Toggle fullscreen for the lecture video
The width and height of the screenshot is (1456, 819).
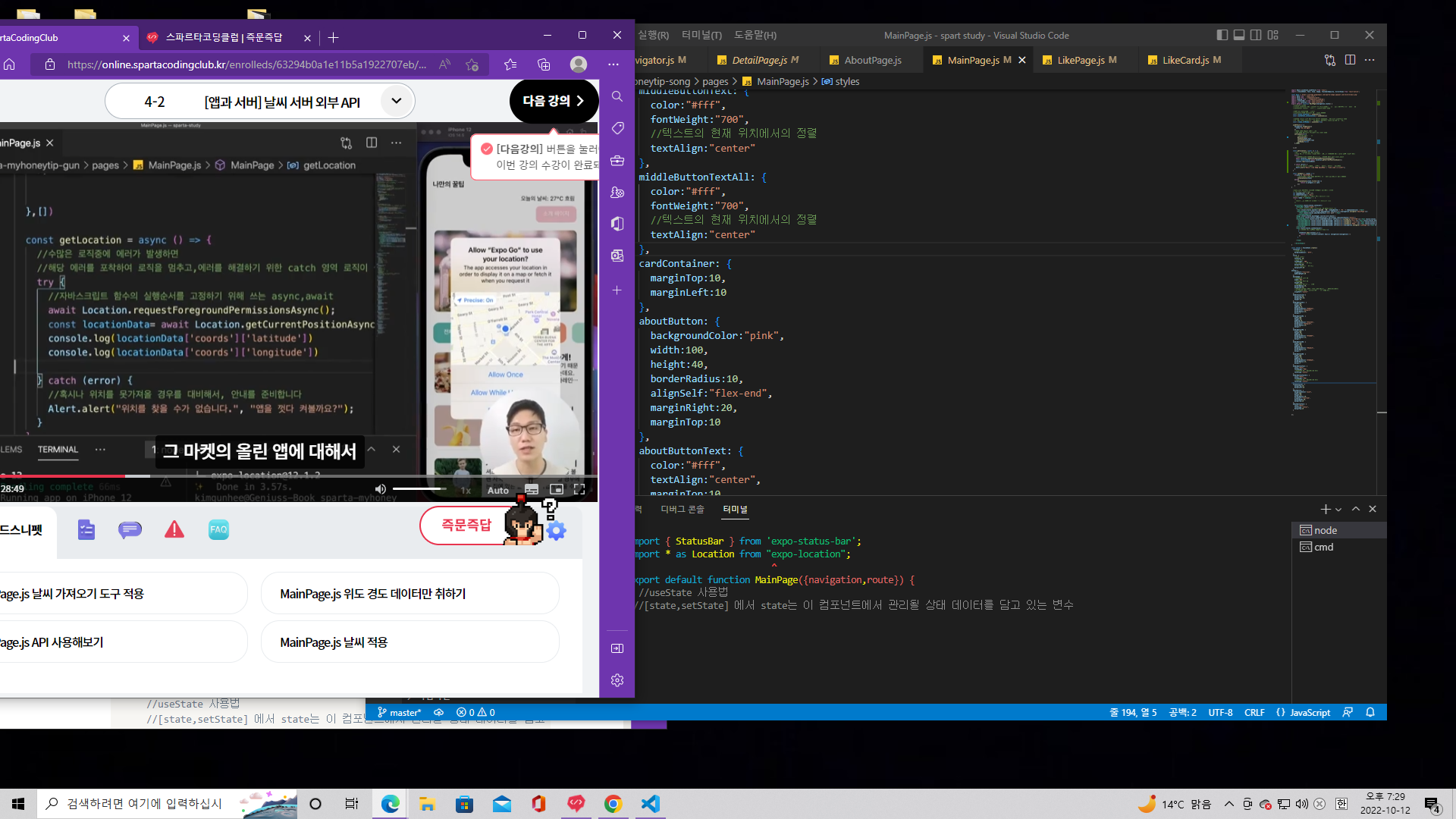pyautogui.click(x=579, y=489)
